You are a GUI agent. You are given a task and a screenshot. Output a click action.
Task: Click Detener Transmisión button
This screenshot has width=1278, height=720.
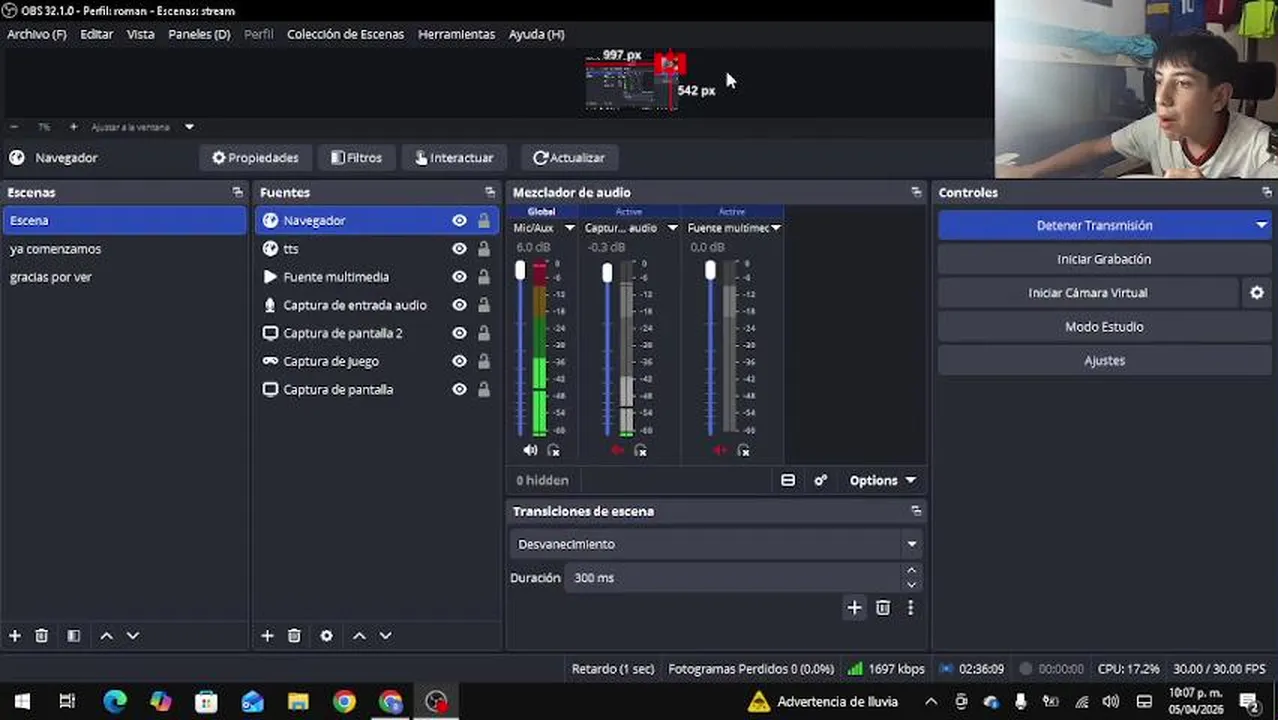pyautogui.click(x=1094, y=226)
